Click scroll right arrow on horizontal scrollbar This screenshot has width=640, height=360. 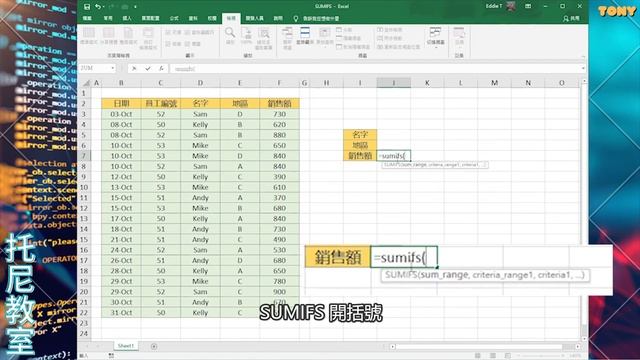point(578,347)
